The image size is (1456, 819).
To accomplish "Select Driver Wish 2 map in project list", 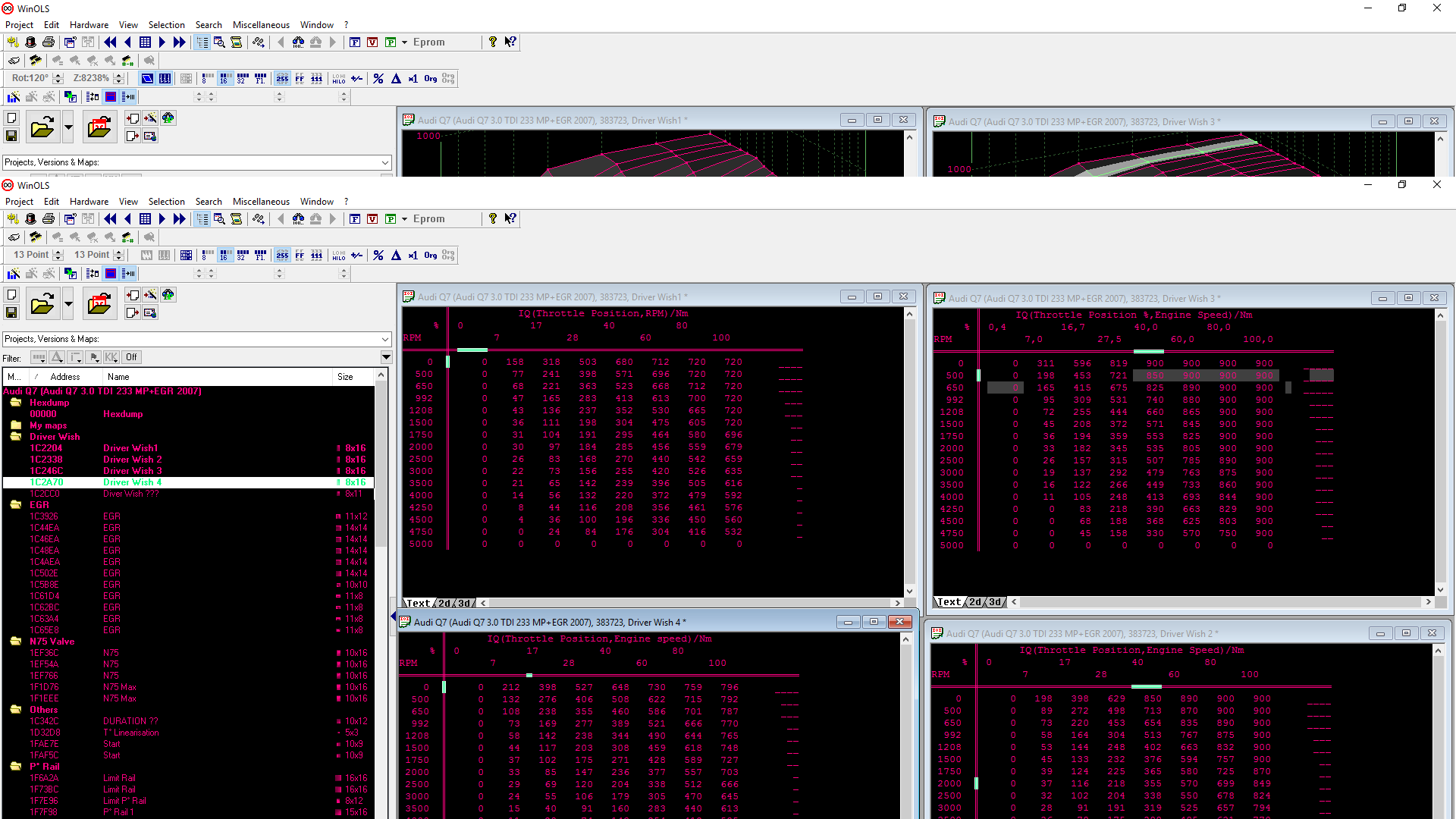I will tap(133, 460).
